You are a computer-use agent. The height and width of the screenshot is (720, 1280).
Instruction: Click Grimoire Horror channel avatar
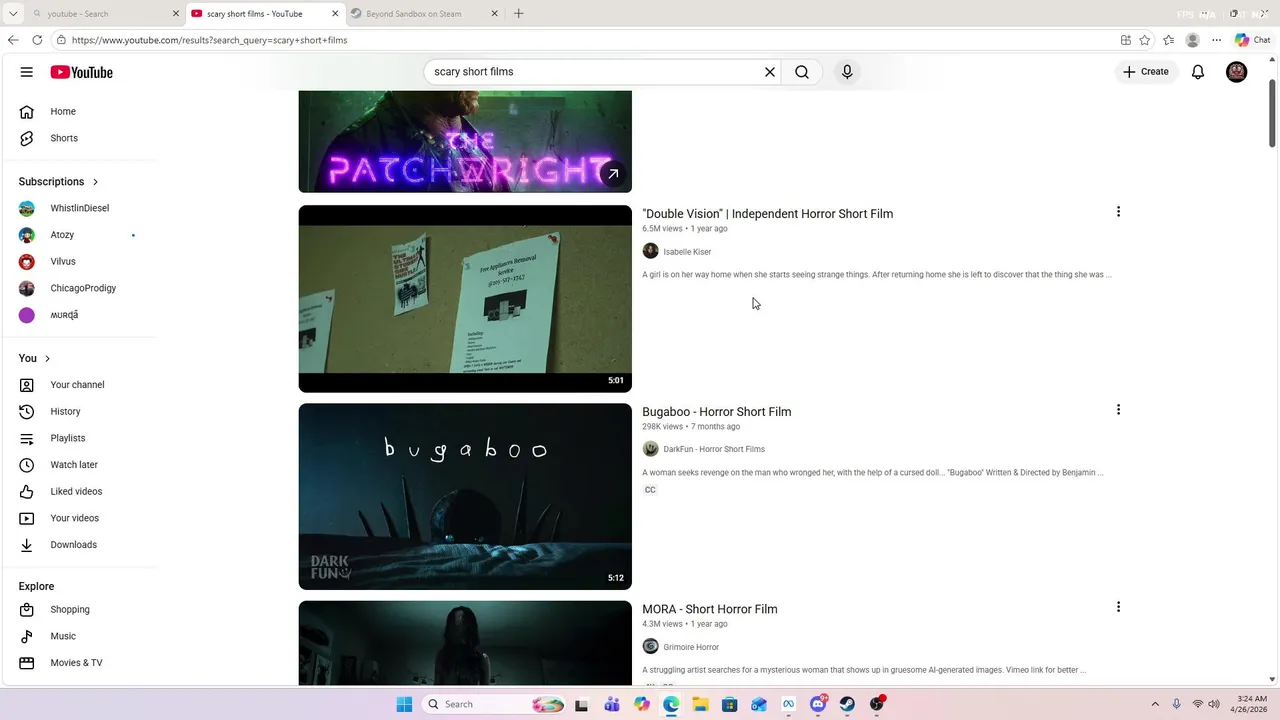click(x=650, y=647)
